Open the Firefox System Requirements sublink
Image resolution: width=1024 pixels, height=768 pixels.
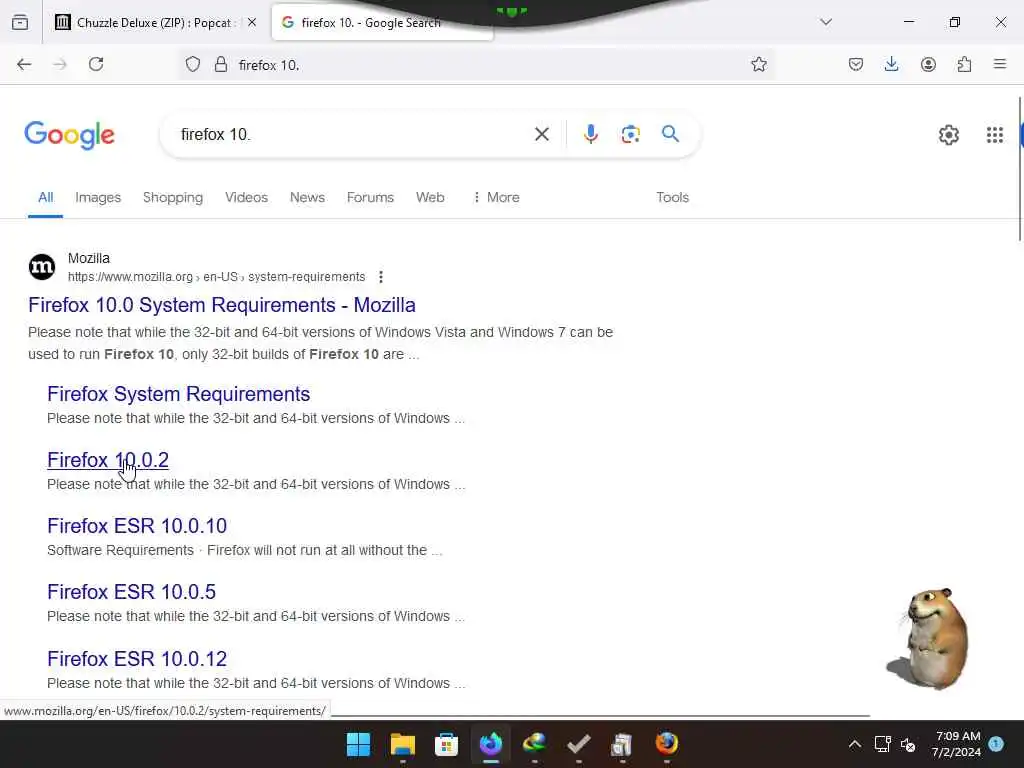pyautogui.click(x=178, y=394)
